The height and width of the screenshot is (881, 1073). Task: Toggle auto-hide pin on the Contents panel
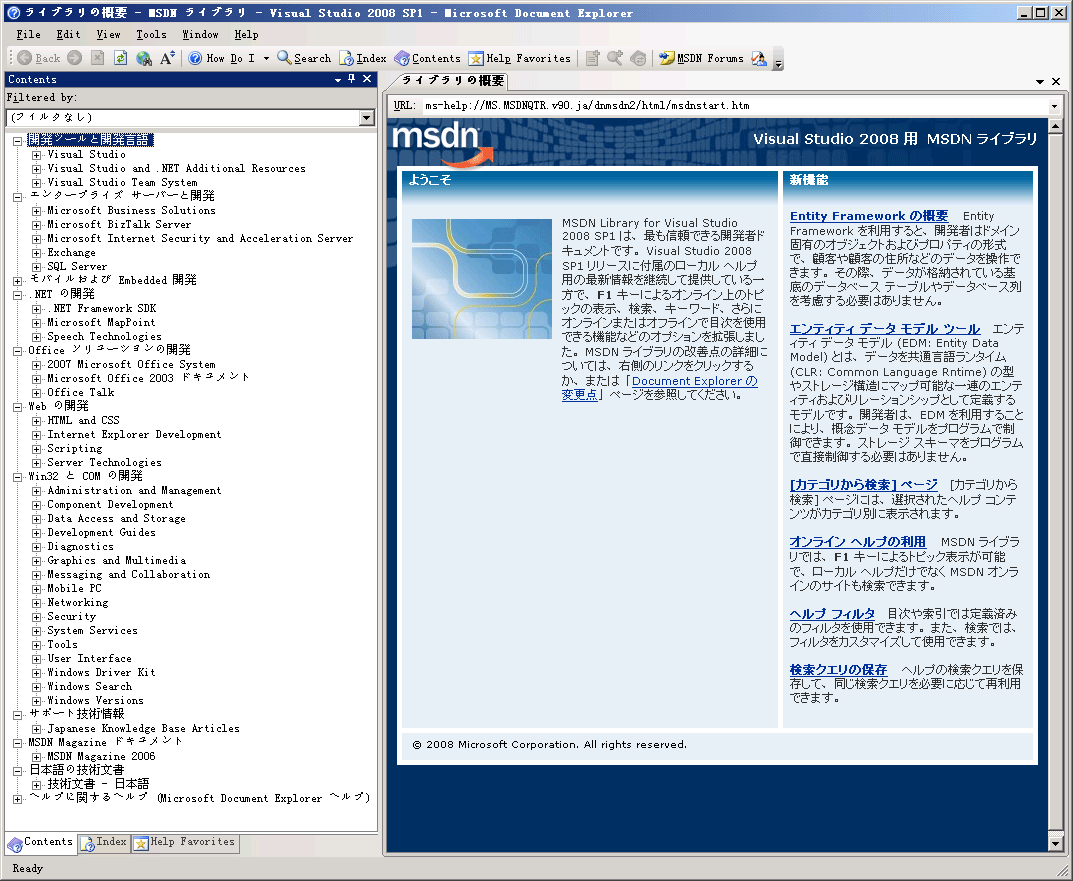point(352,79)
